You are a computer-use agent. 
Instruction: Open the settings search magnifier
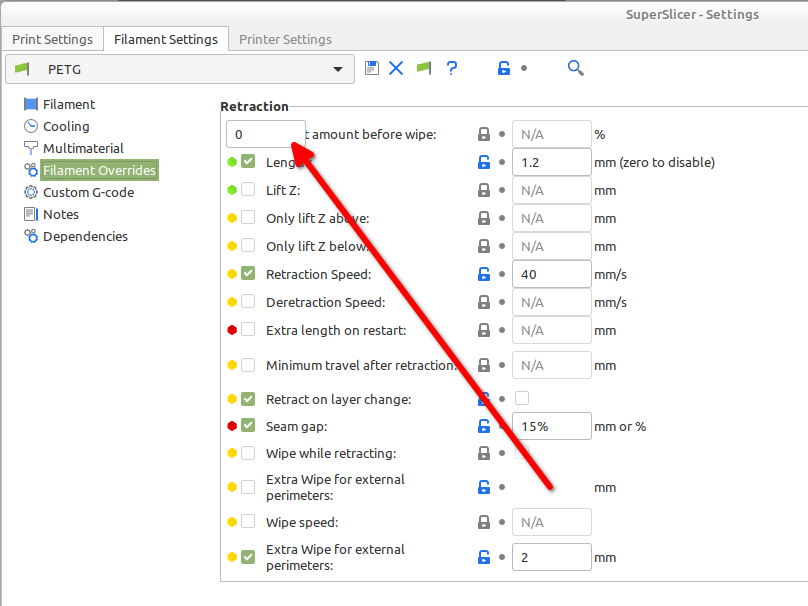[x=575, y=67]
